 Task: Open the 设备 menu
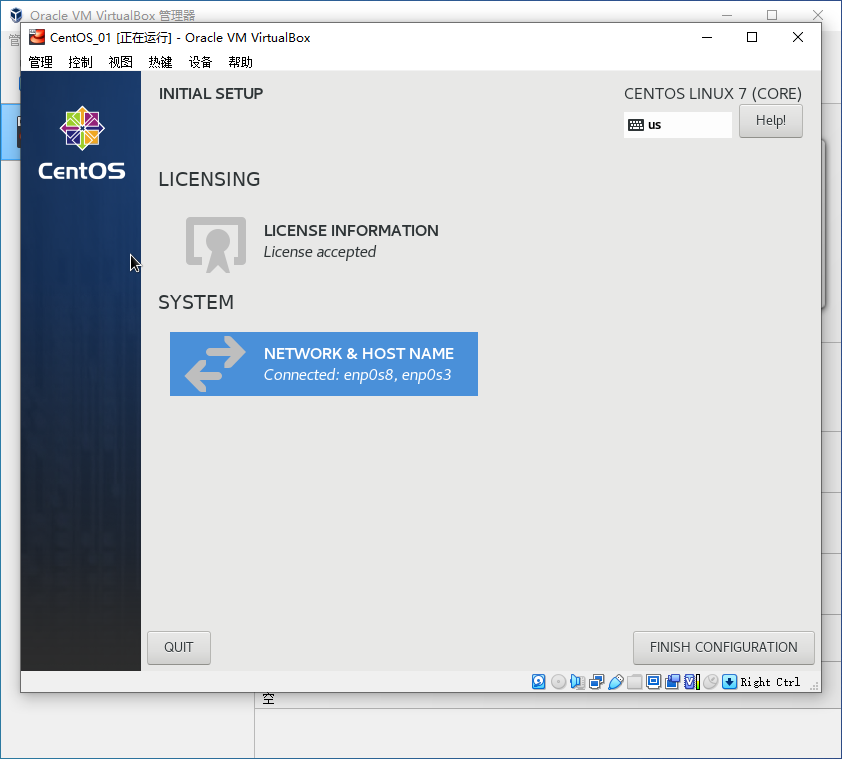coord(200,62)
